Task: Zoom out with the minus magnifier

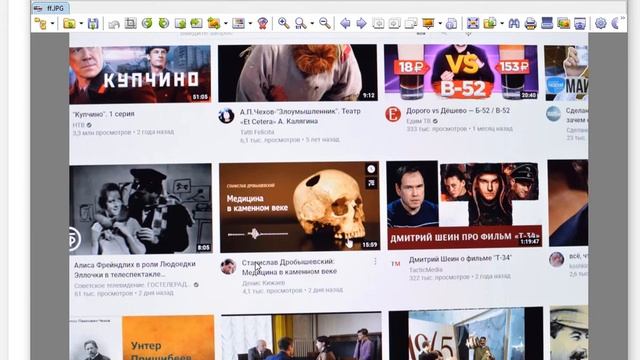Action: [325, 24]
